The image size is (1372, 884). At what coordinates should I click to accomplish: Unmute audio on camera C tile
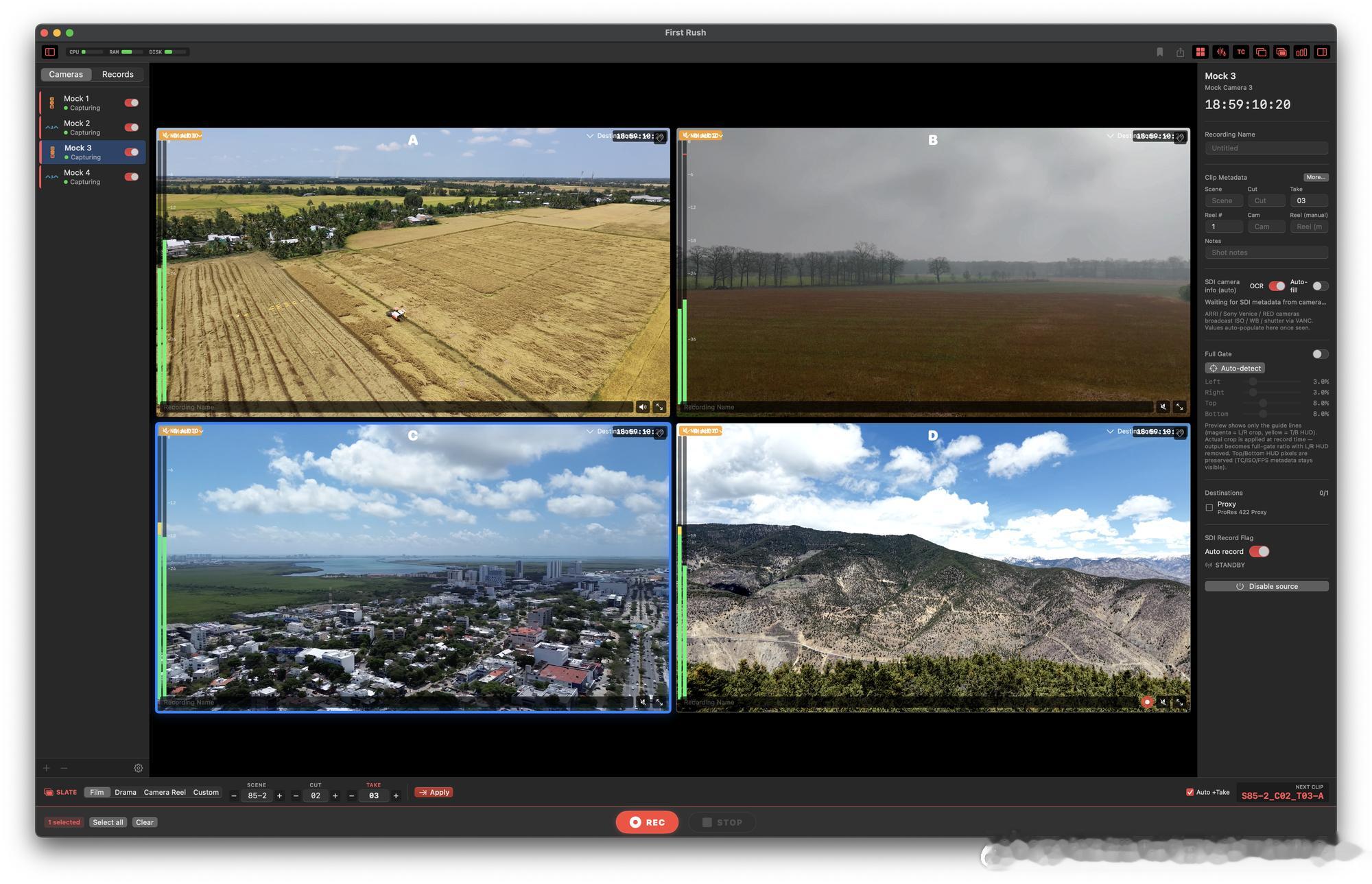[643, 702]
